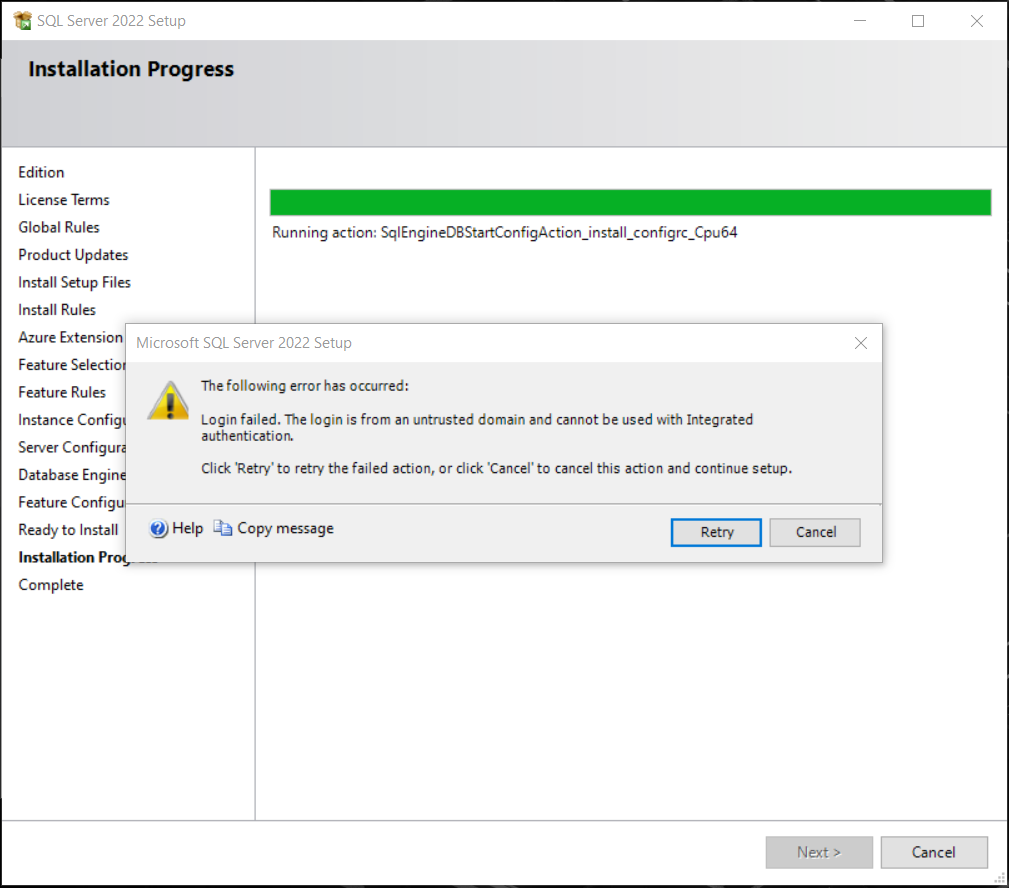Screen dimensions: 1009x888
Task: Select Server Configuration step in sidebar
Action: coord(71,447)
